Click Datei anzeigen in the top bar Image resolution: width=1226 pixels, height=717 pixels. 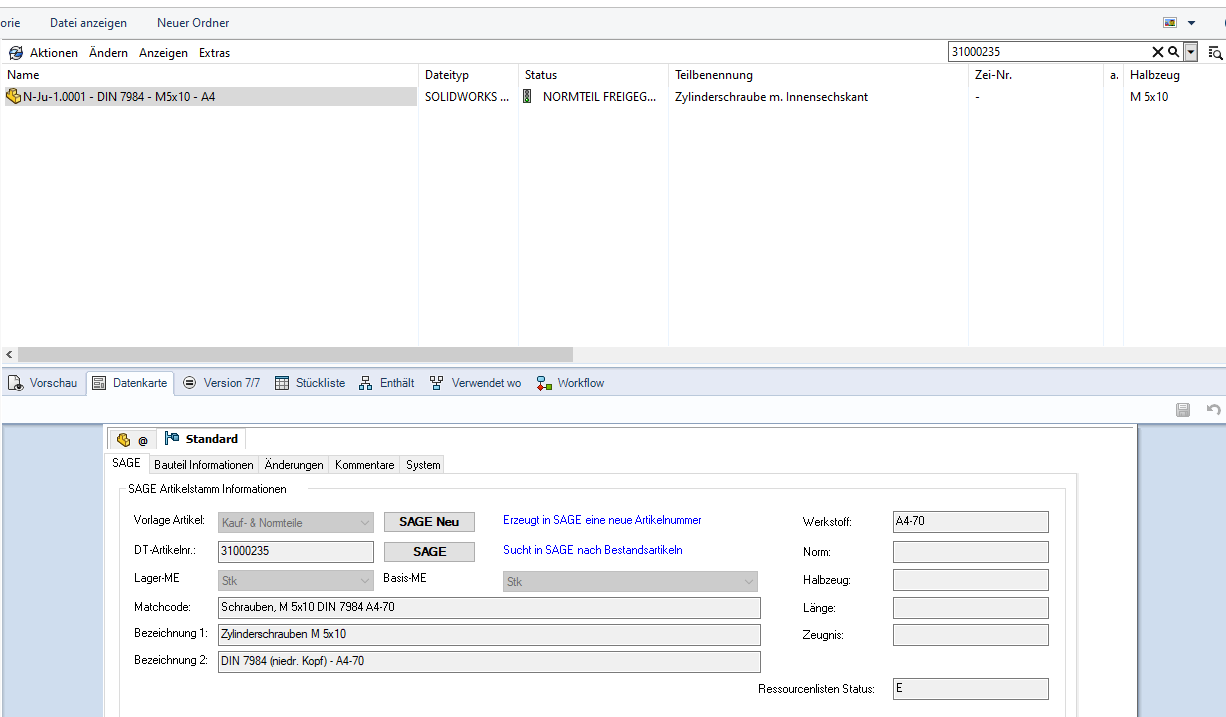tap(90, 22)
